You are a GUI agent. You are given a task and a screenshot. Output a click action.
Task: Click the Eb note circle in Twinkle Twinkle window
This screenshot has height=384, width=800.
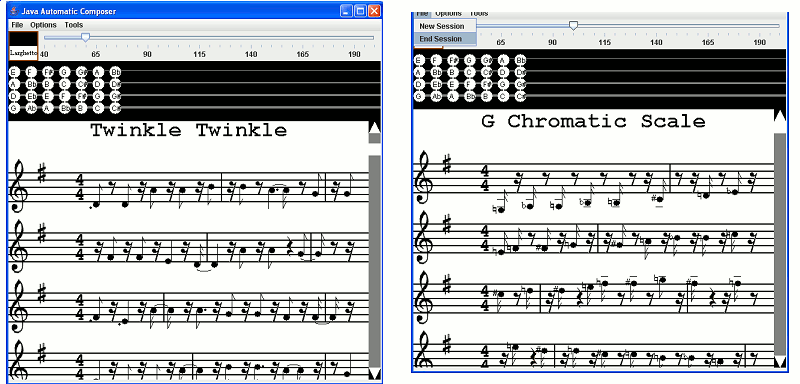click(31, 96)
